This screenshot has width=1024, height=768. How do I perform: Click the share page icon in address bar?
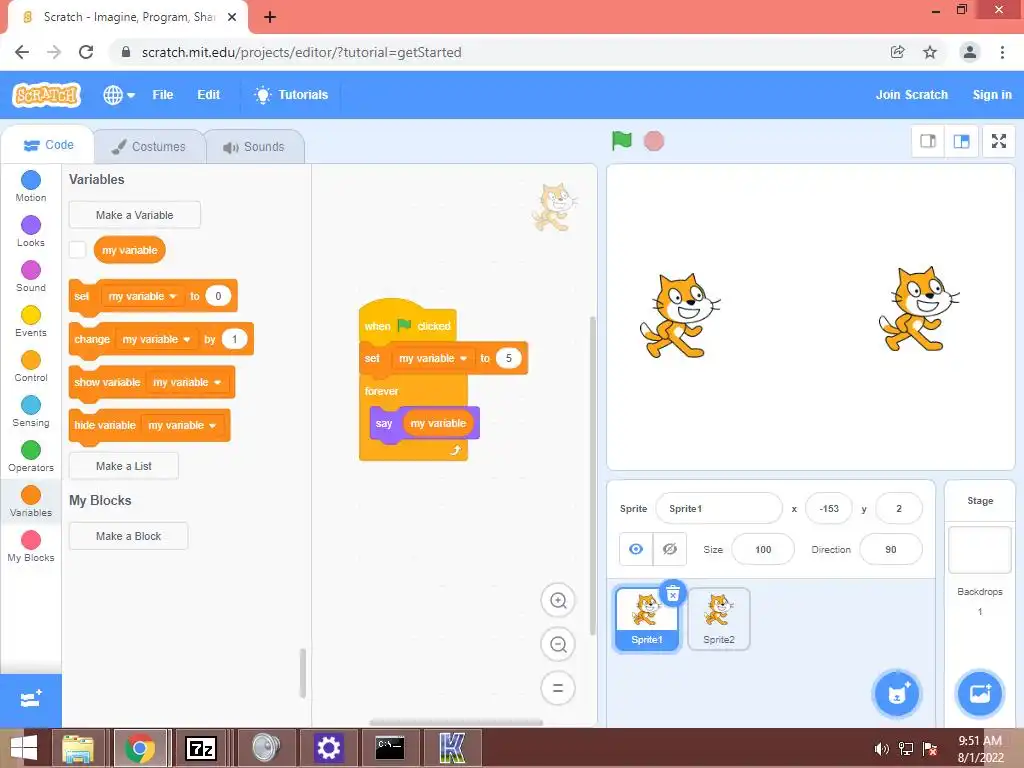[897, 52]
